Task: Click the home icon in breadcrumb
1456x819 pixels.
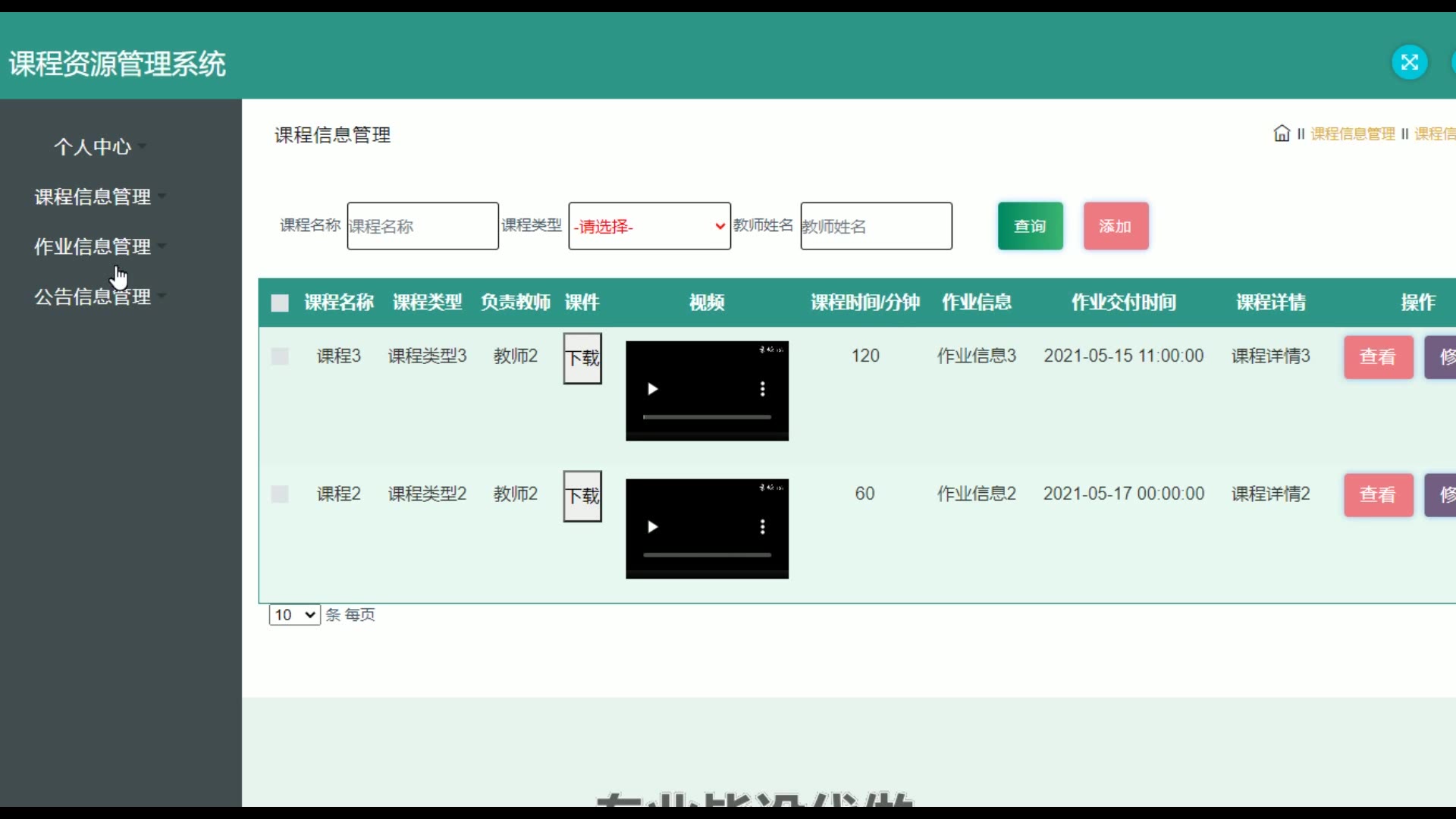Action: [1282, 133]
